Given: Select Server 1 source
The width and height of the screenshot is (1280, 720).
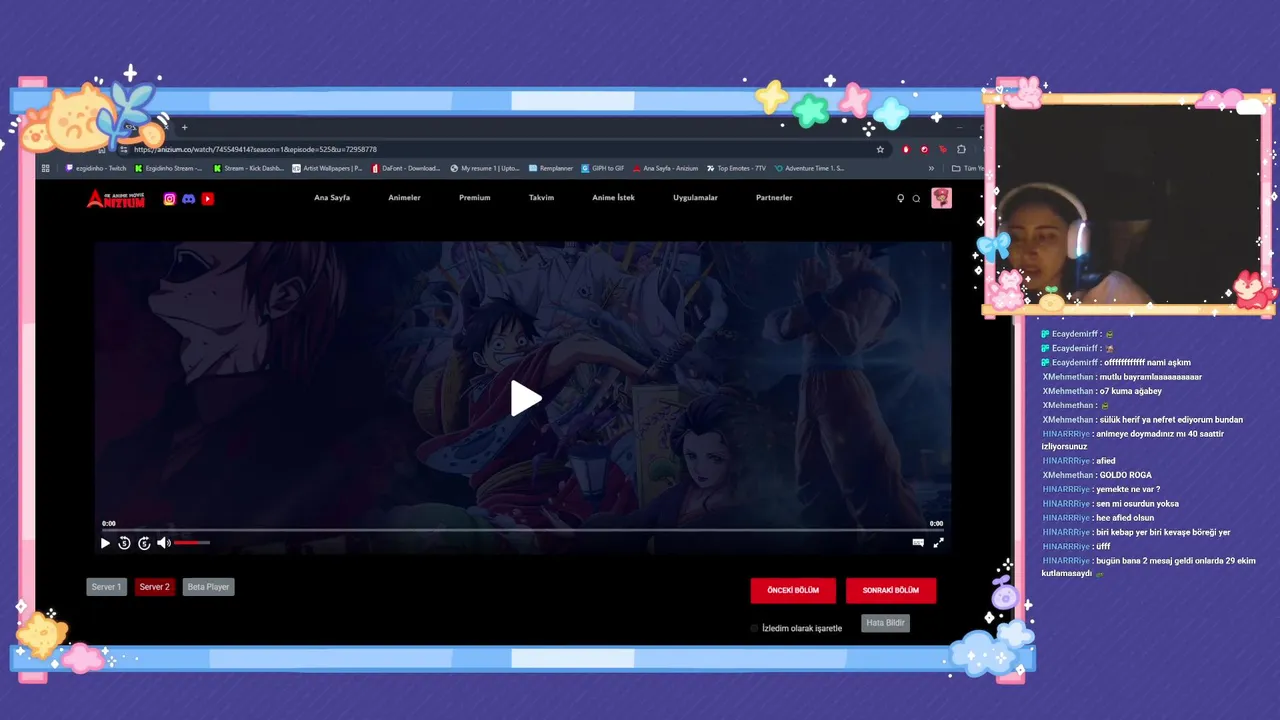Looking at the screenshot, I should pos(106,587).
